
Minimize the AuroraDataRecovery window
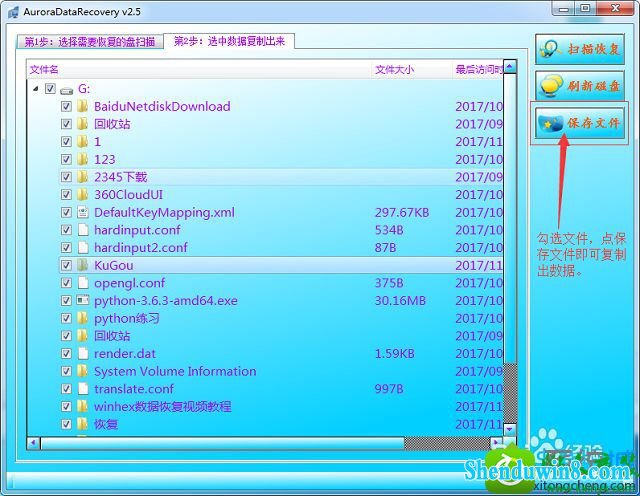click(x=564, y=8)
